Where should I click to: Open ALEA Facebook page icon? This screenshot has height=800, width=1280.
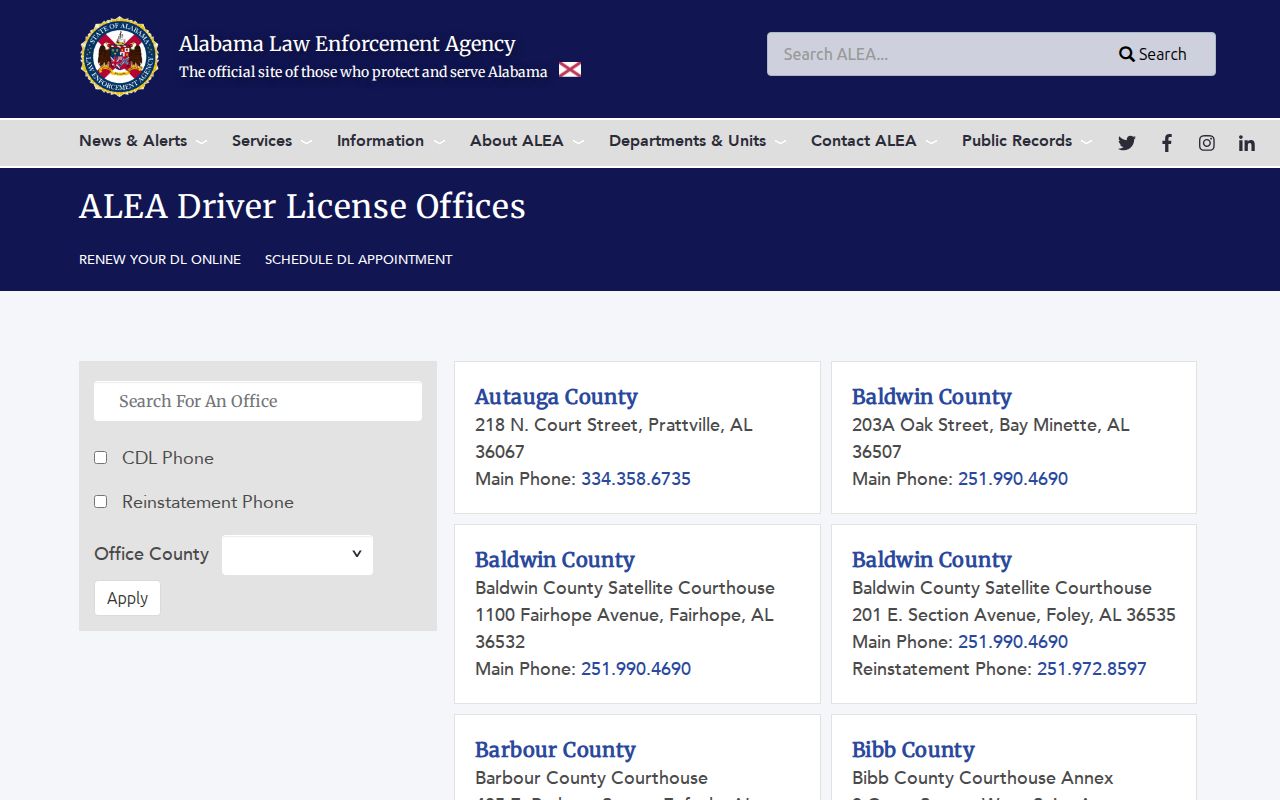click(x=1167, y=143)
